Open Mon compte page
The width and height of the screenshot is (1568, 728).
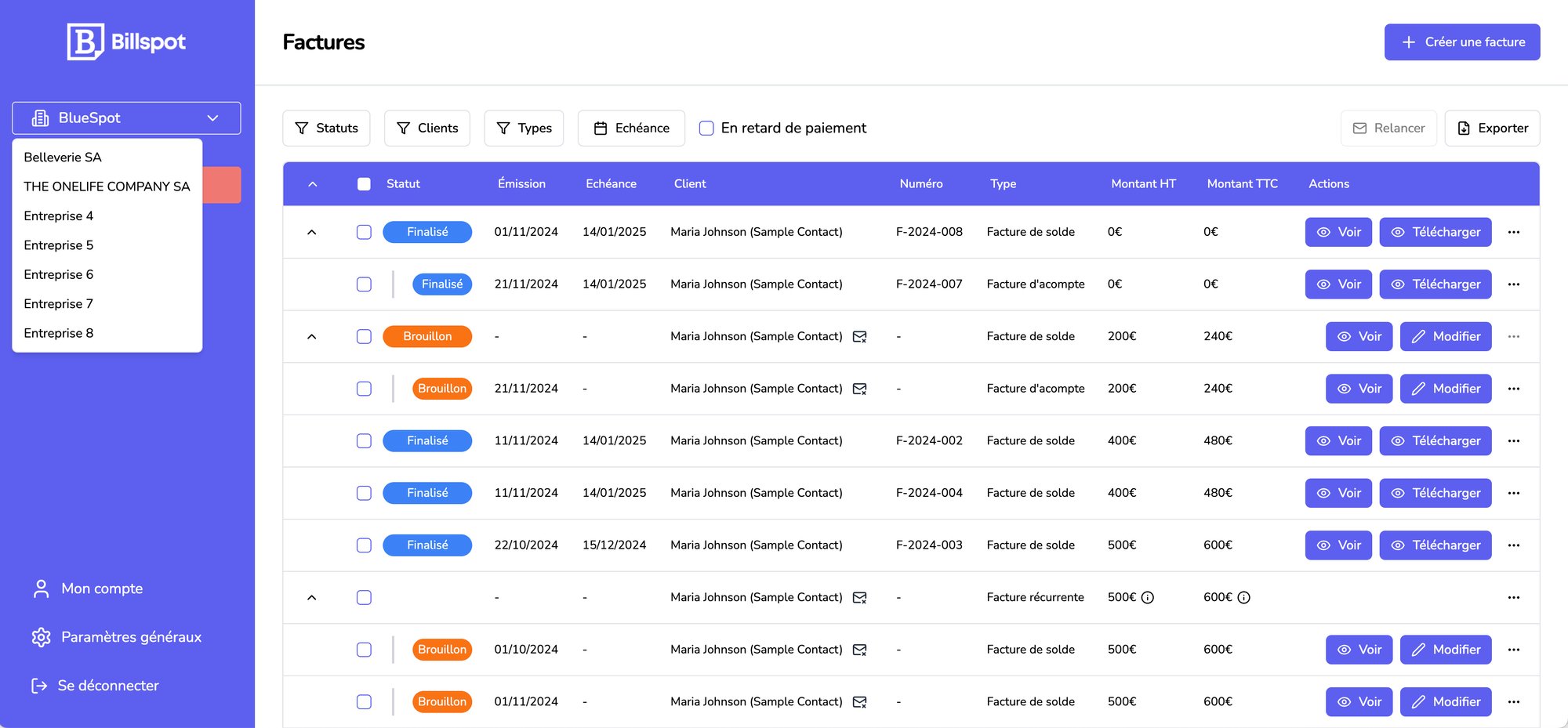[87, 589]
